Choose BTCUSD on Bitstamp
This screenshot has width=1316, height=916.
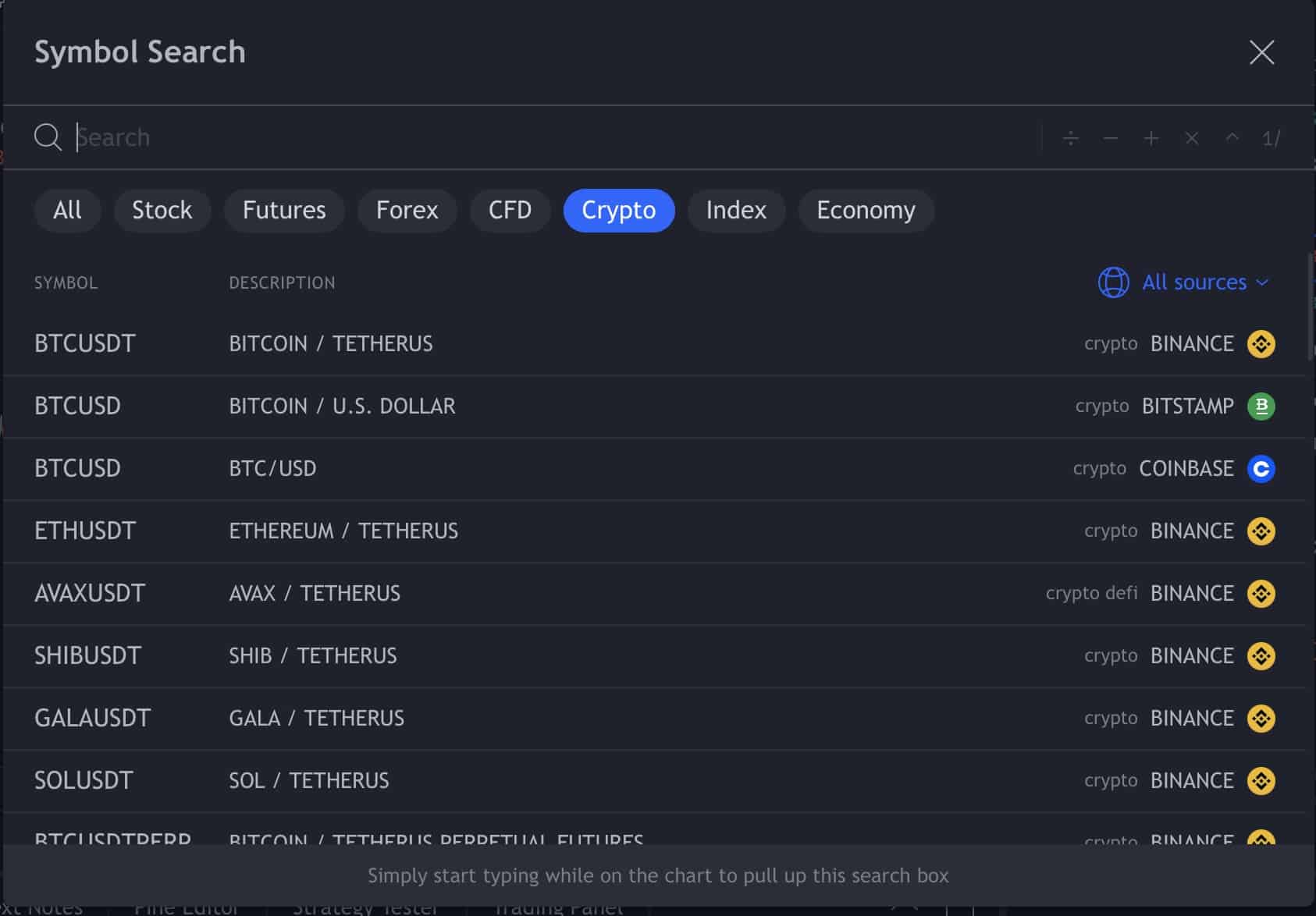click(x=654, y=407)
